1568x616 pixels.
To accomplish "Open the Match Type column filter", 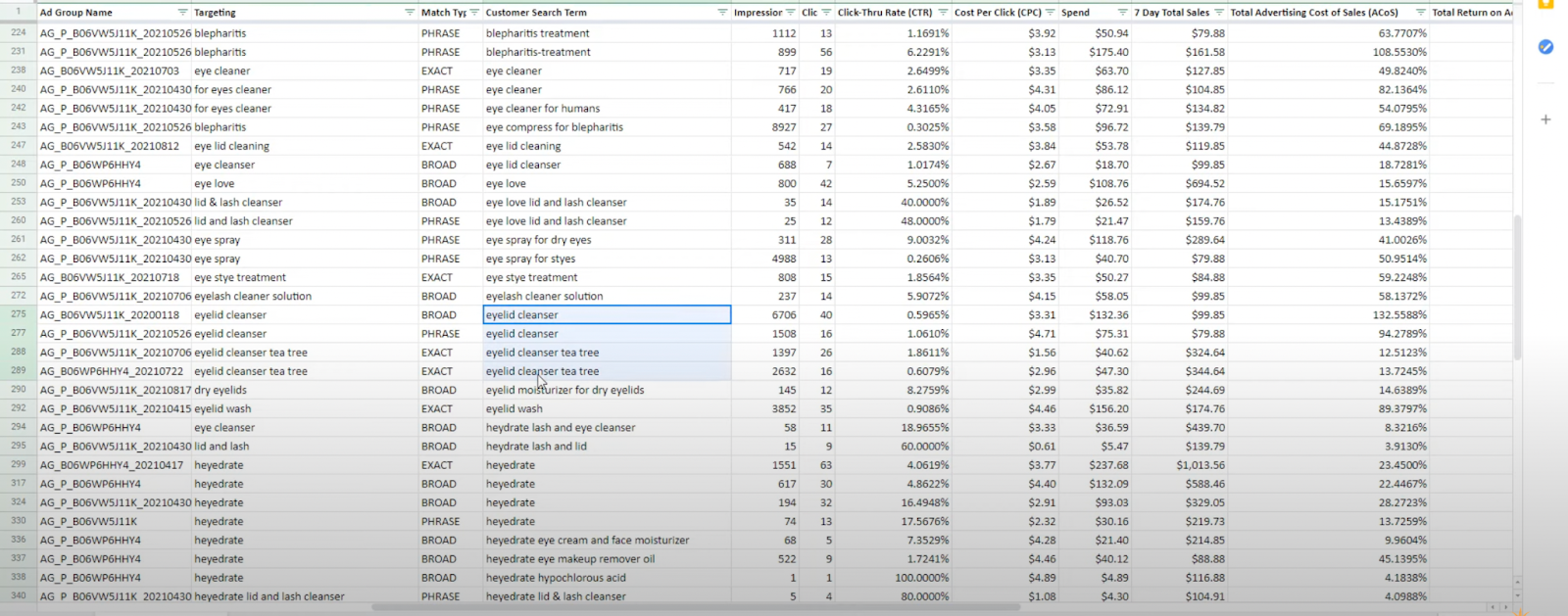I will coord(474,13).
